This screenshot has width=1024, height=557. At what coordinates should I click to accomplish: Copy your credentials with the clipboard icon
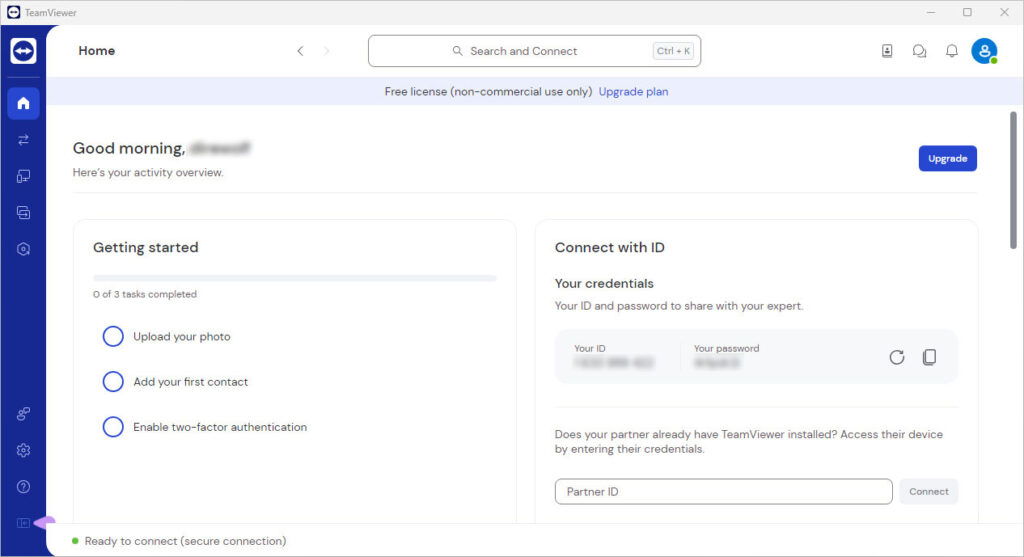[x=929, y=357]
